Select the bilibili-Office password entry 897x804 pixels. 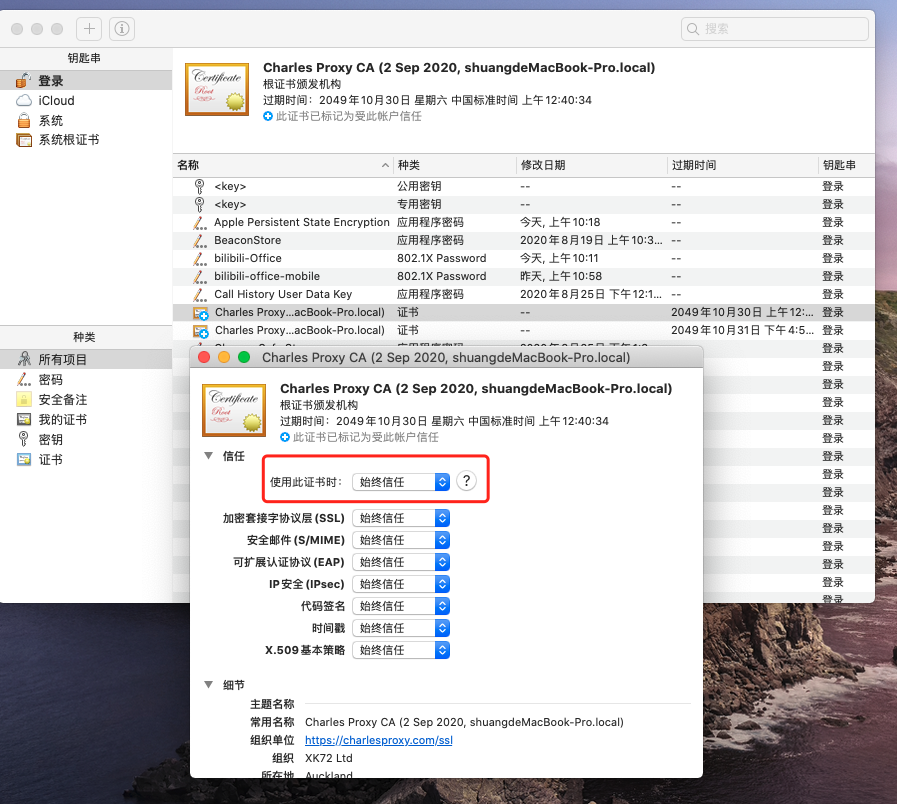248,258
